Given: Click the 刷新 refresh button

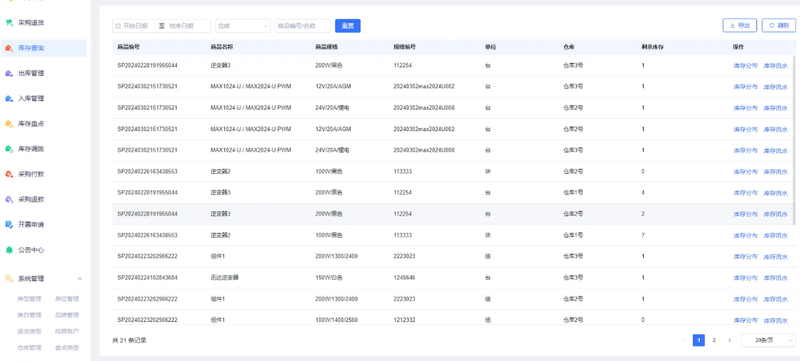Looking at the screenshot, I should tap(779, 25).
